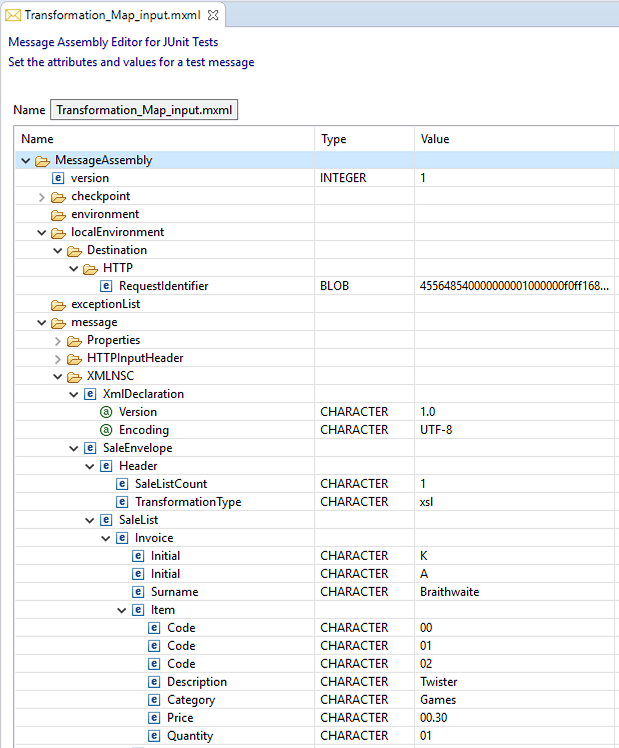Collapse the Invoice element
This screenshot has width=619, height=748.
105,539
